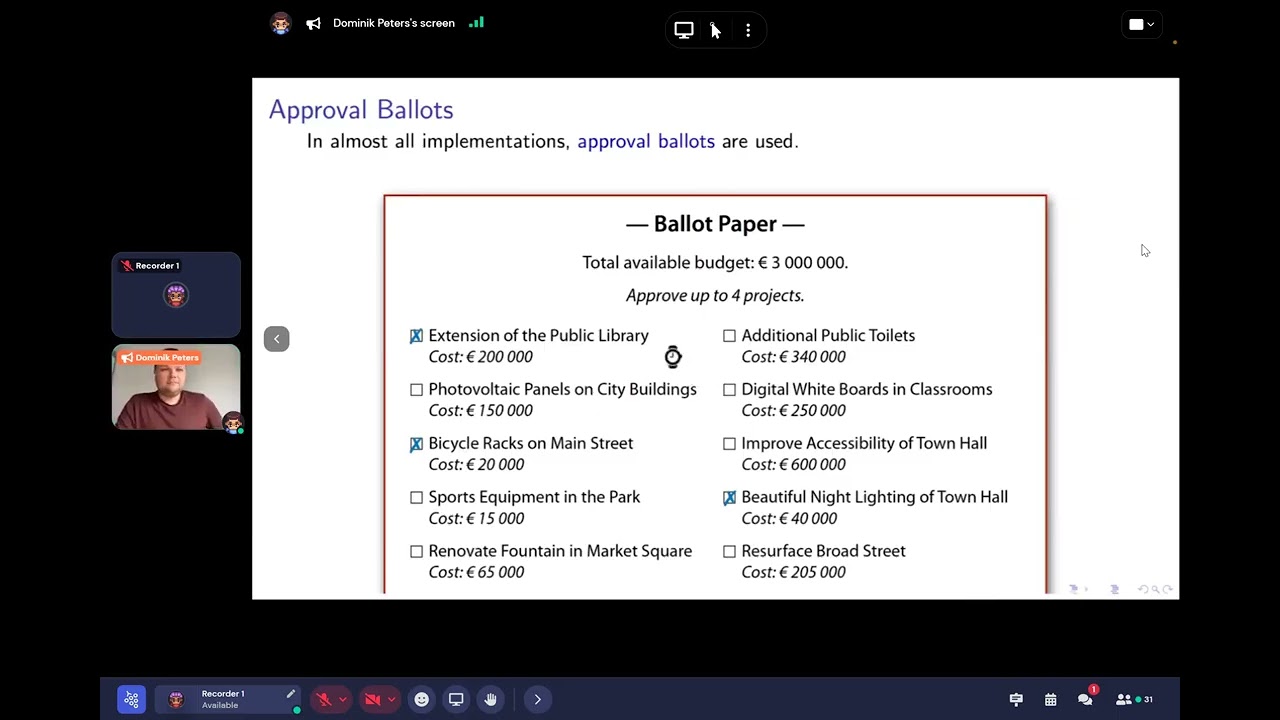Click 'Cost: € 15 000' under Sports Equipment

pos(476,519)
